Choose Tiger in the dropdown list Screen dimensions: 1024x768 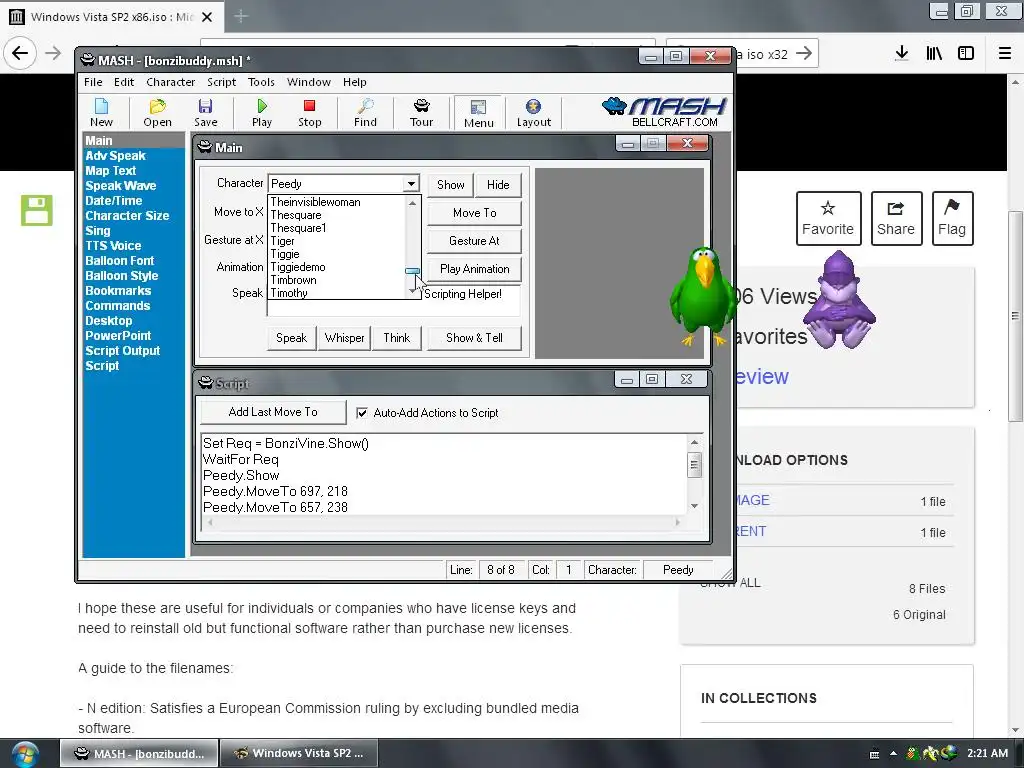pyautogui.click(x=282, y=241)
